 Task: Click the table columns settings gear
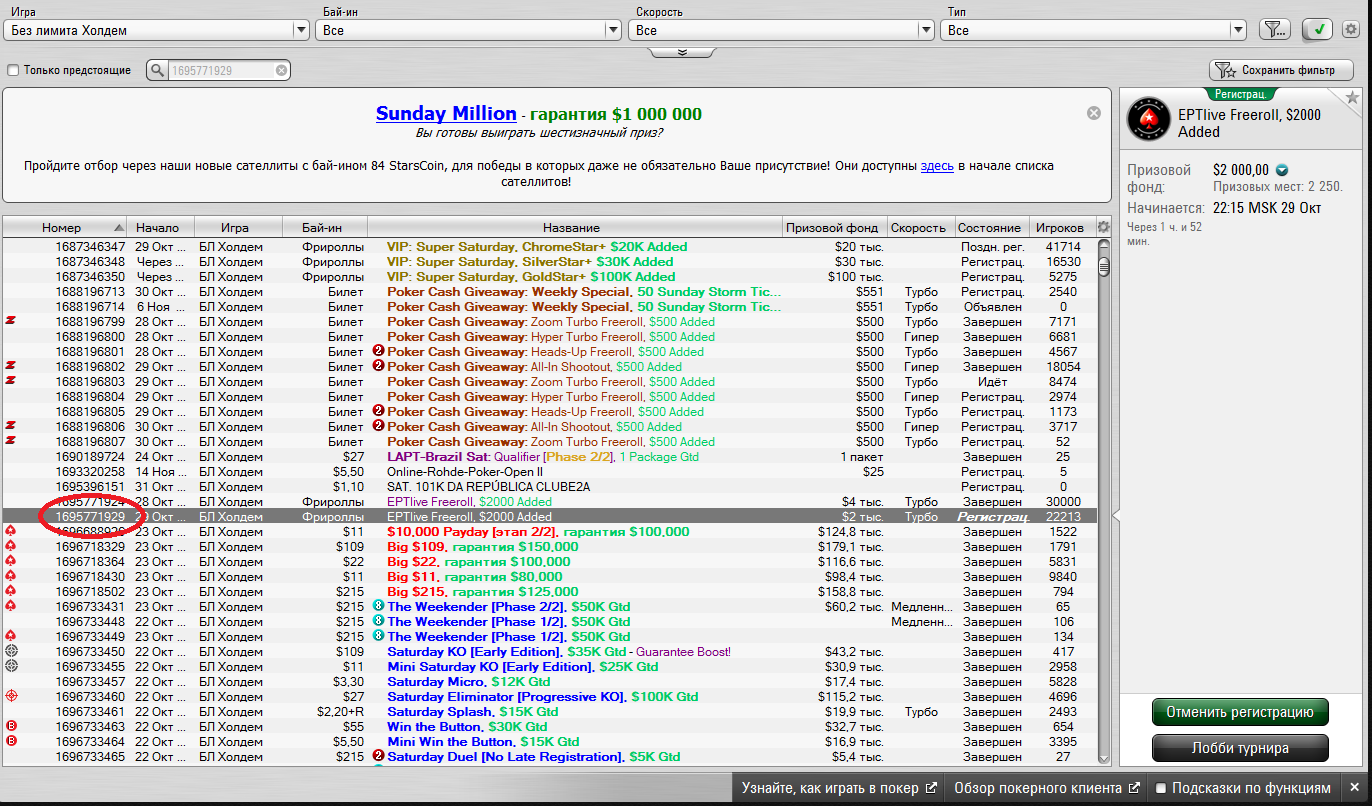(1103, 227)
